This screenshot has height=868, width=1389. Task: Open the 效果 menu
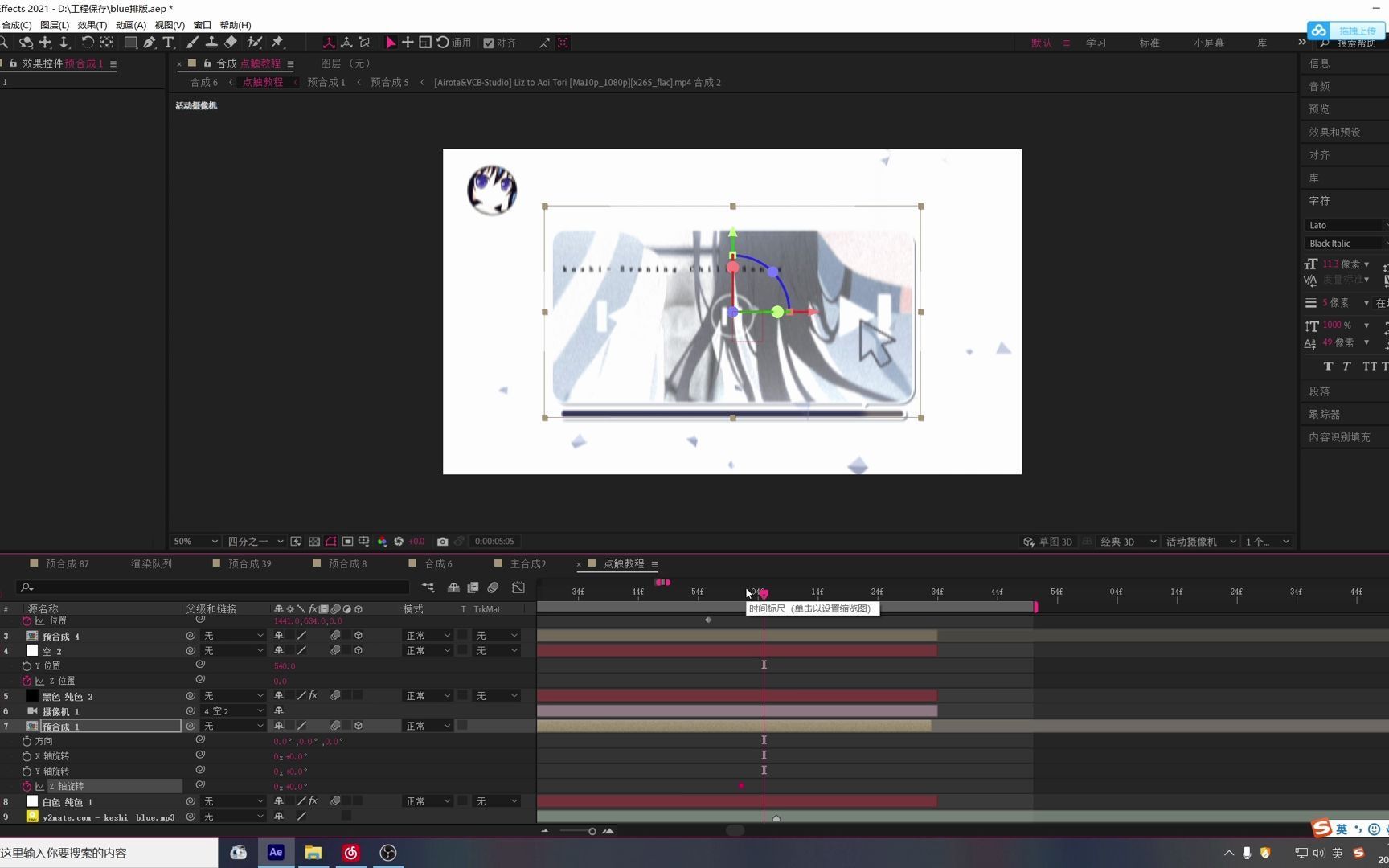(x=91, y=25)
